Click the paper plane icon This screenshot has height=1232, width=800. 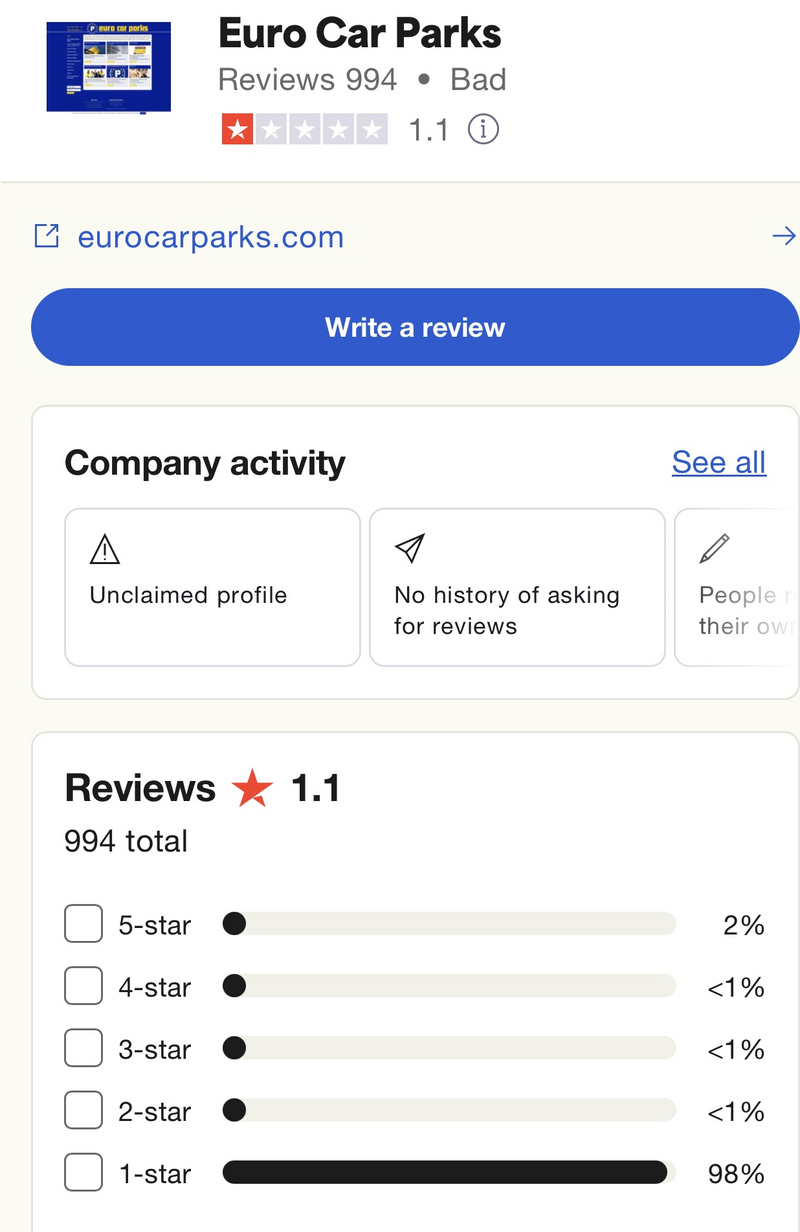click(409, 548)
